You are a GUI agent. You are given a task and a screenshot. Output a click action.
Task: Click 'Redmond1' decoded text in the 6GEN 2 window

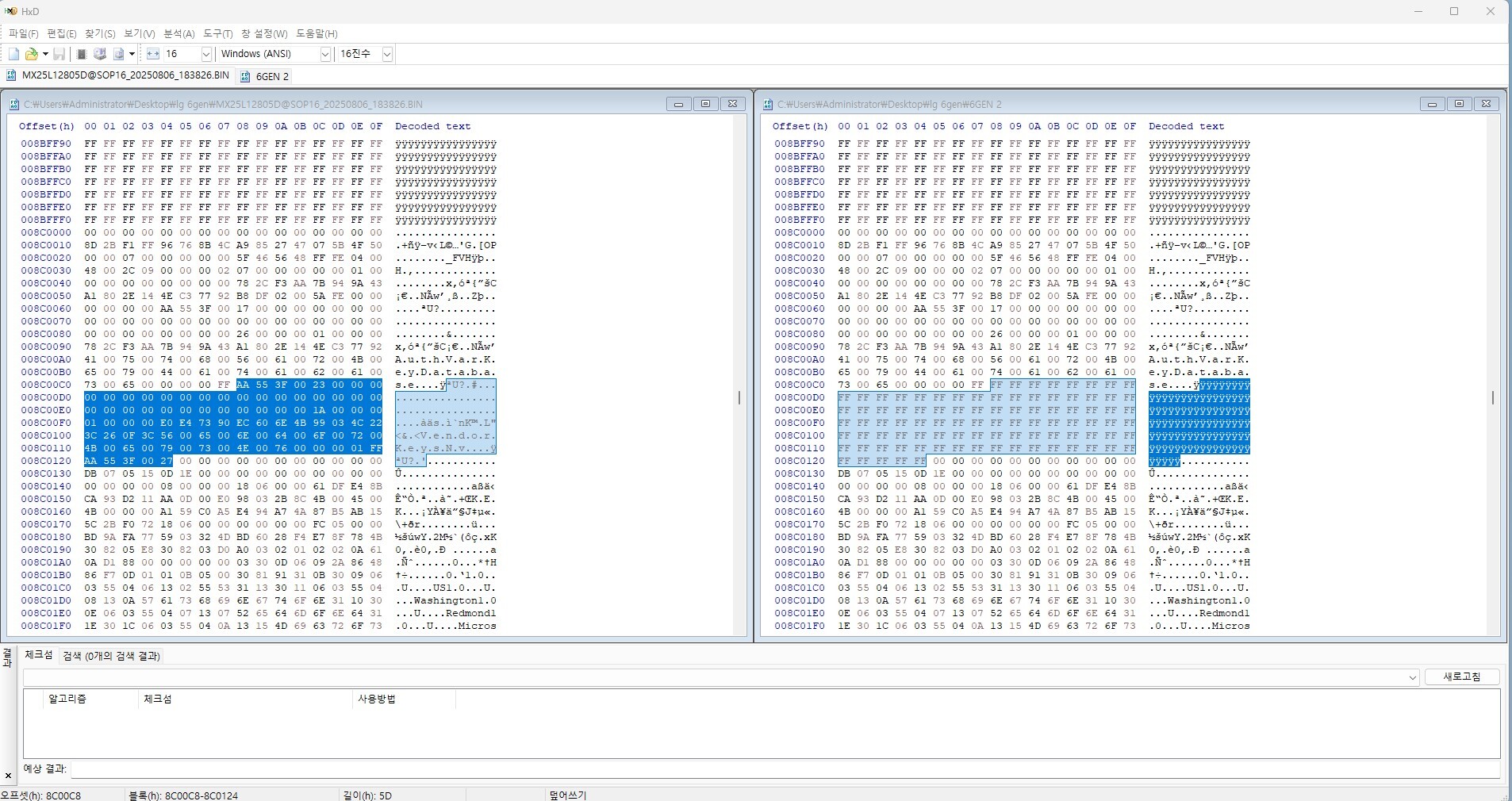pos(1225,613)
